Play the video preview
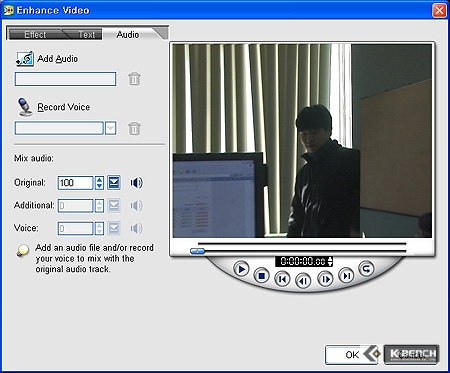This screenshot has height=373, width=450. (241, 269)
